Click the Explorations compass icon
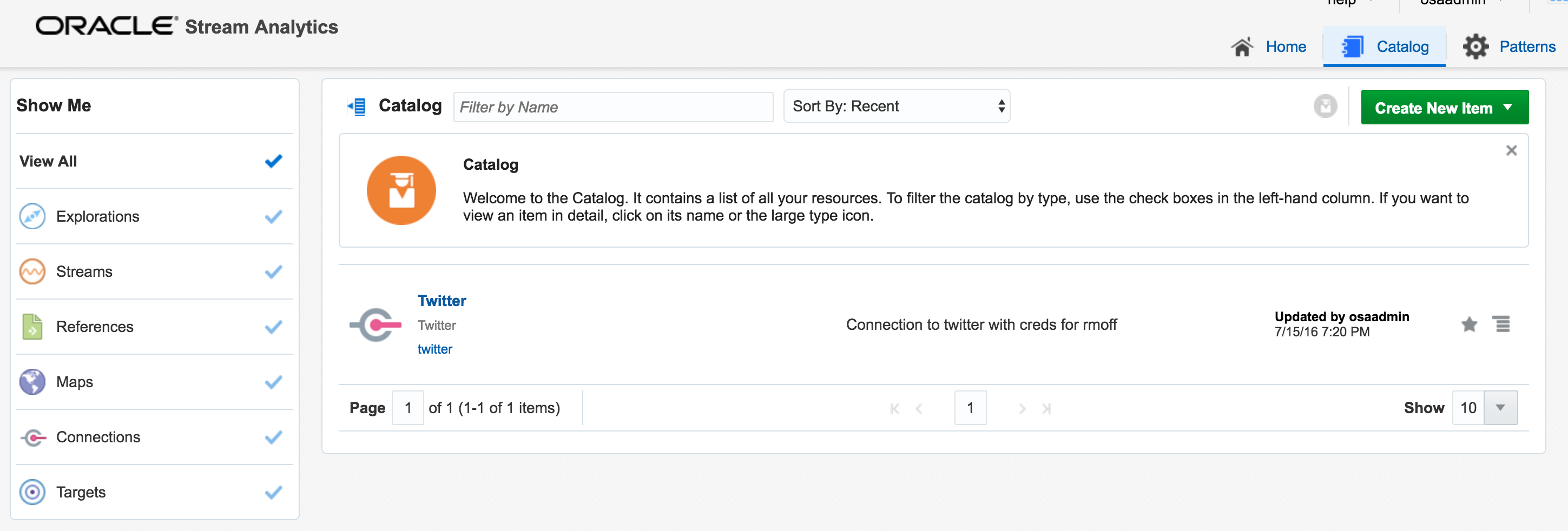Screen dimensions: 1568x531 pyautogui.click(x=32, y=216)
